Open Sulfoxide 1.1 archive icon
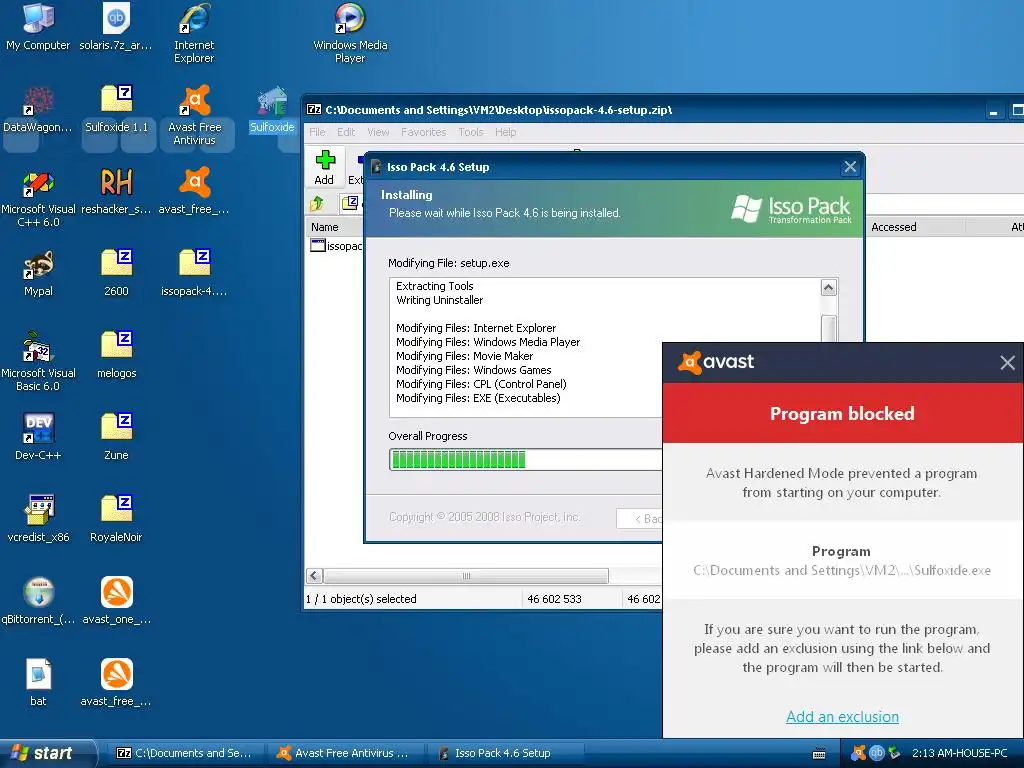The height and width of the screenshot is (768, 1024). (116, 110)
